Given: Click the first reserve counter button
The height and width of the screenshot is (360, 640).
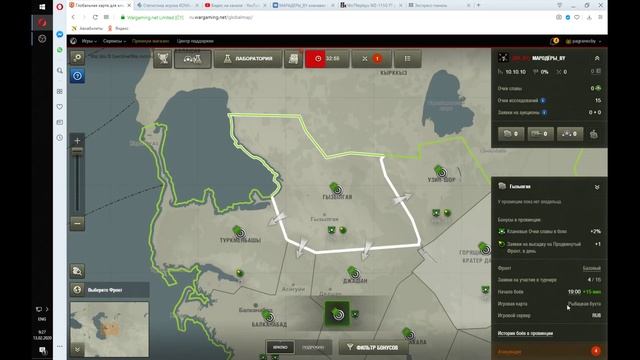Looking at the screenshot, I should pos(511,134).
